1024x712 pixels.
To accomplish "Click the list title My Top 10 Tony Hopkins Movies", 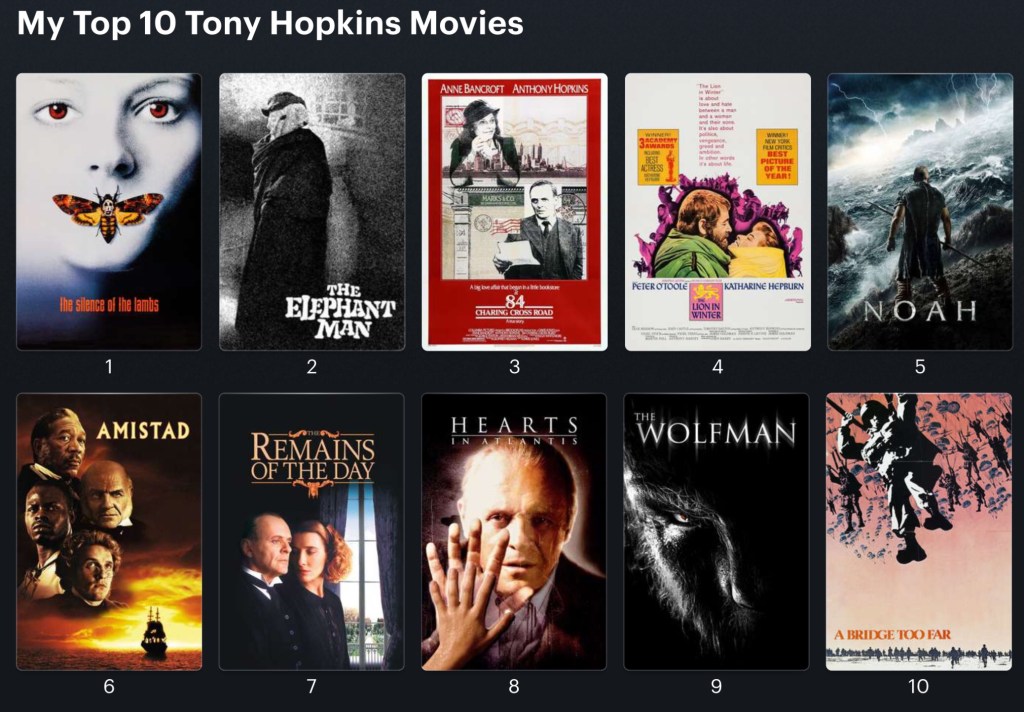I will [x=270, y=23].
